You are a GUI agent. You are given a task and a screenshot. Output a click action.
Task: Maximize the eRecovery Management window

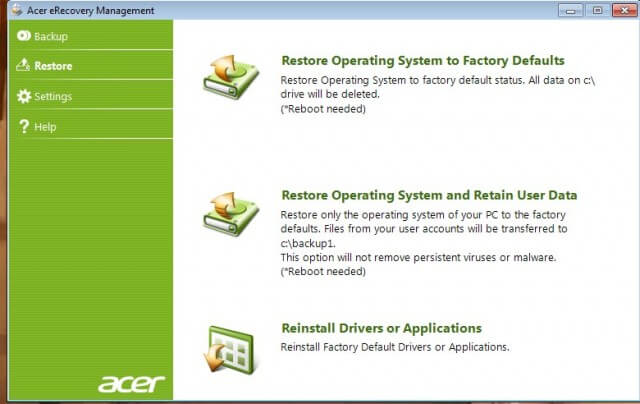pyautogui.click(x=597, y=10)
